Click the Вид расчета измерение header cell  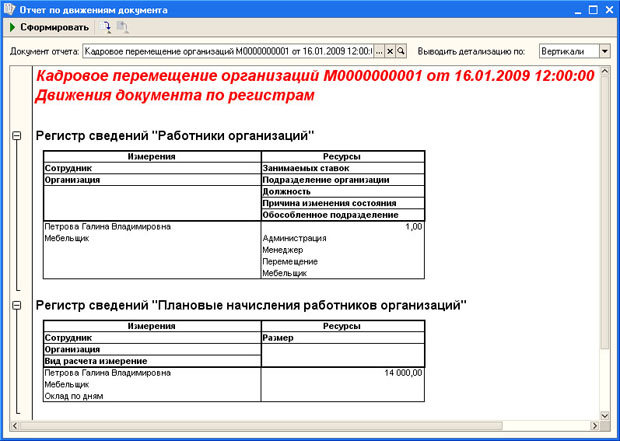coord(152,361)
